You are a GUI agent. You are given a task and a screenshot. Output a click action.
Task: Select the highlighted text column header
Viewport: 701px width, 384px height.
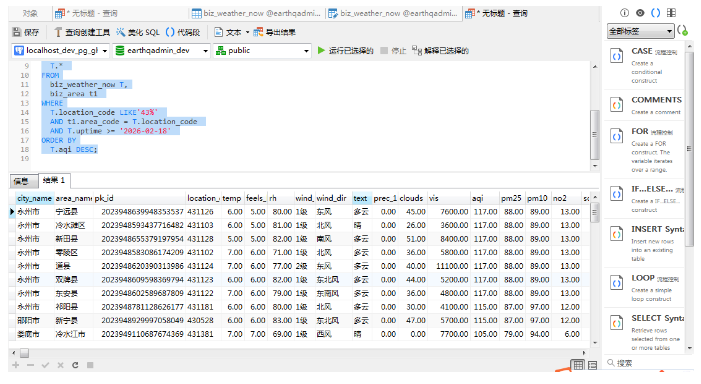362,198
